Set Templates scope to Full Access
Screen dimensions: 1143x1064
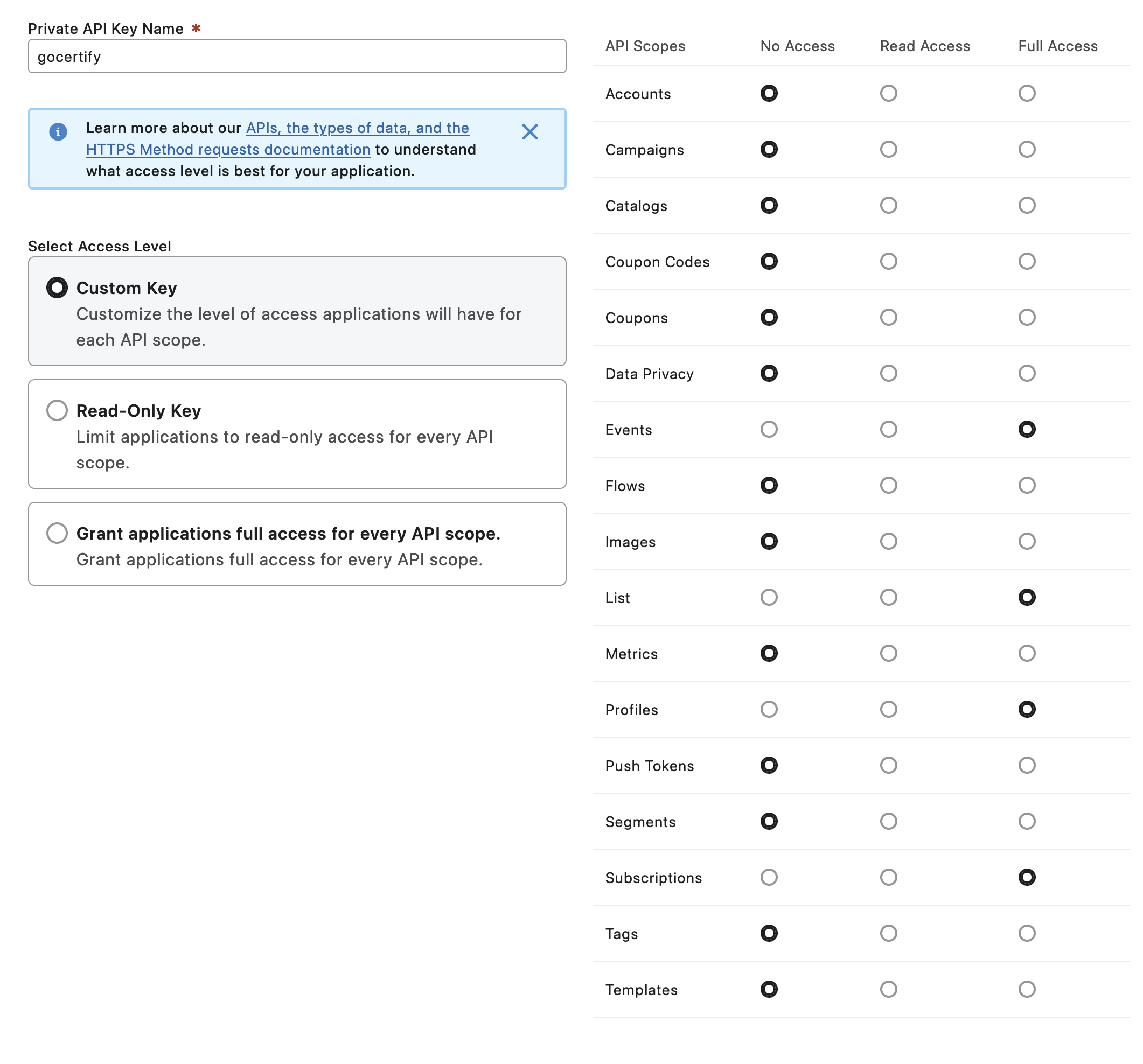point(1027,989)
